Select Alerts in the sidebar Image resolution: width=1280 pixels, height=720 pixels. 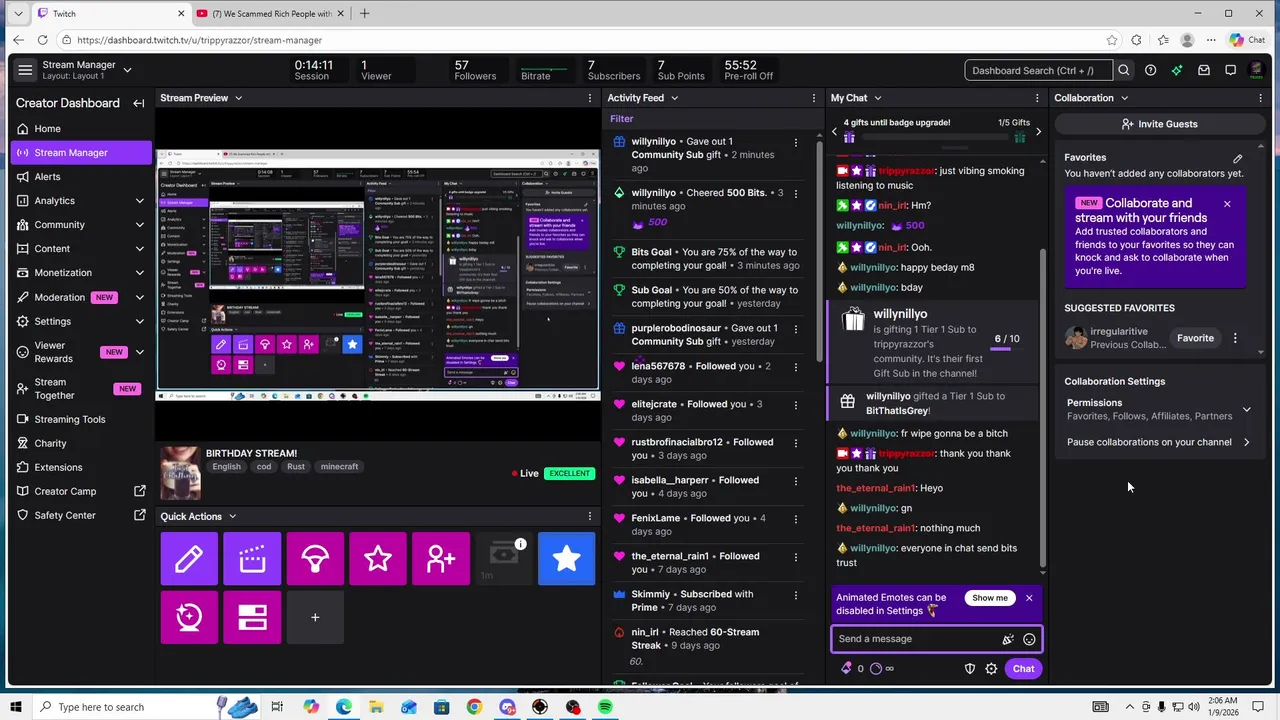click(x=81, y=177)
